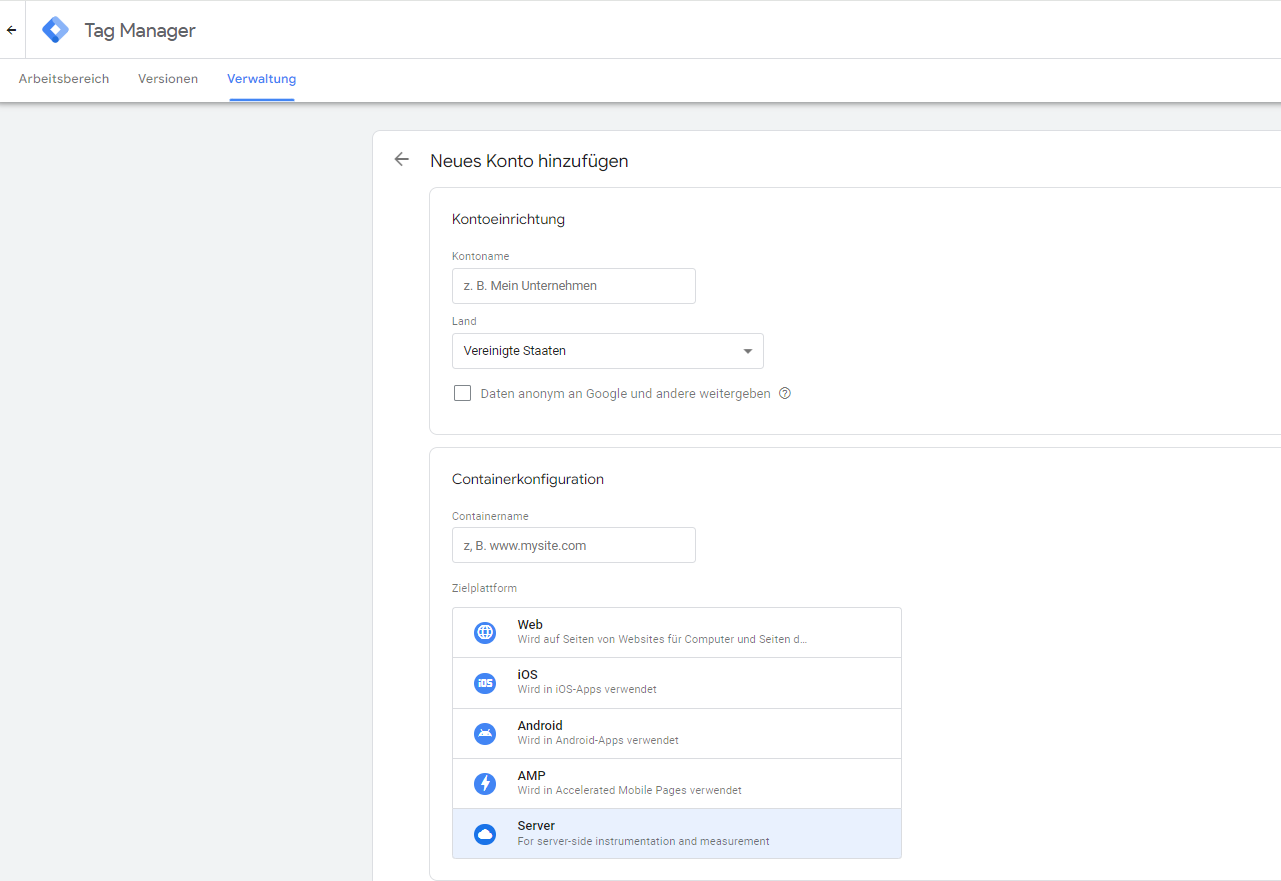Image resolution: width=1281 pixels, height=881 pixels.
Task: Click the Tag Manager title text
Action: click(140, 30)
